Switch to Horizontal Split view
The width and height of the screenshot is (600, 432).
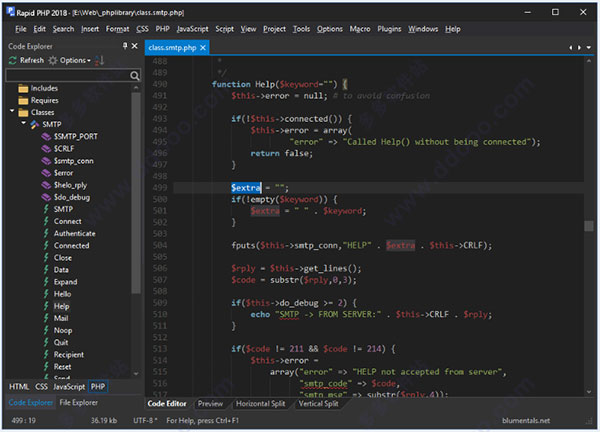pos(260,404)
